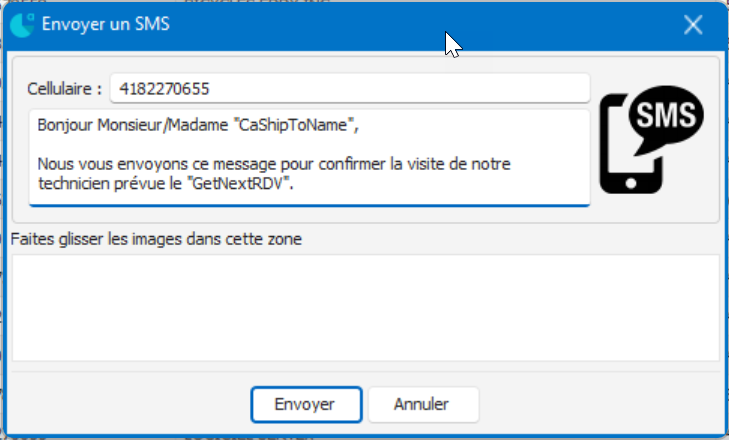
Task: Click the "Envoyer un SMS" window title
Action: tap(105, 25)
